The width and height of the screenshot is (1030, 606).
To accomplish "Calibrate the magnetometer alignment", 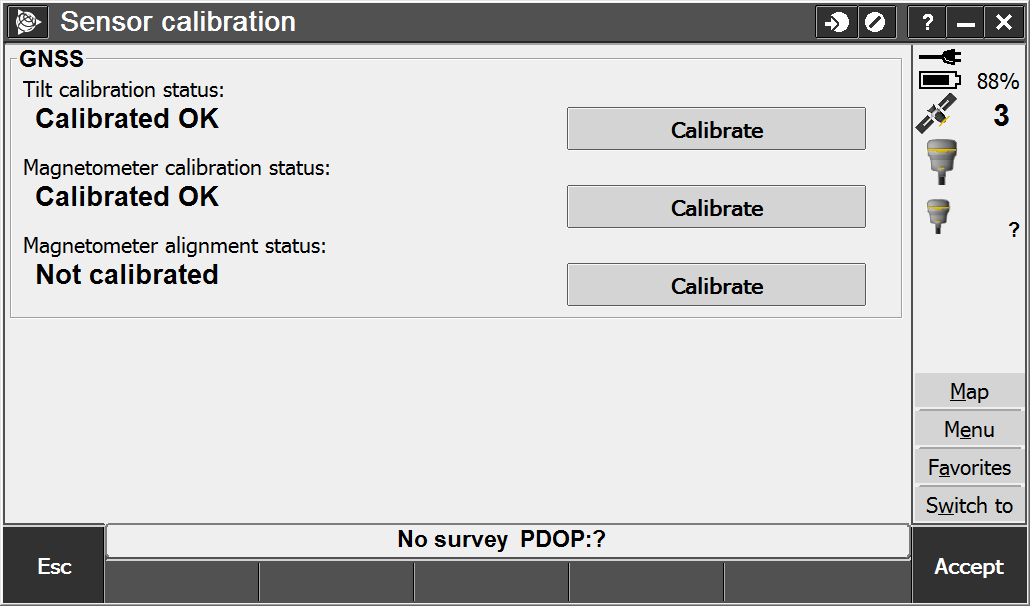I will point(716,285).
